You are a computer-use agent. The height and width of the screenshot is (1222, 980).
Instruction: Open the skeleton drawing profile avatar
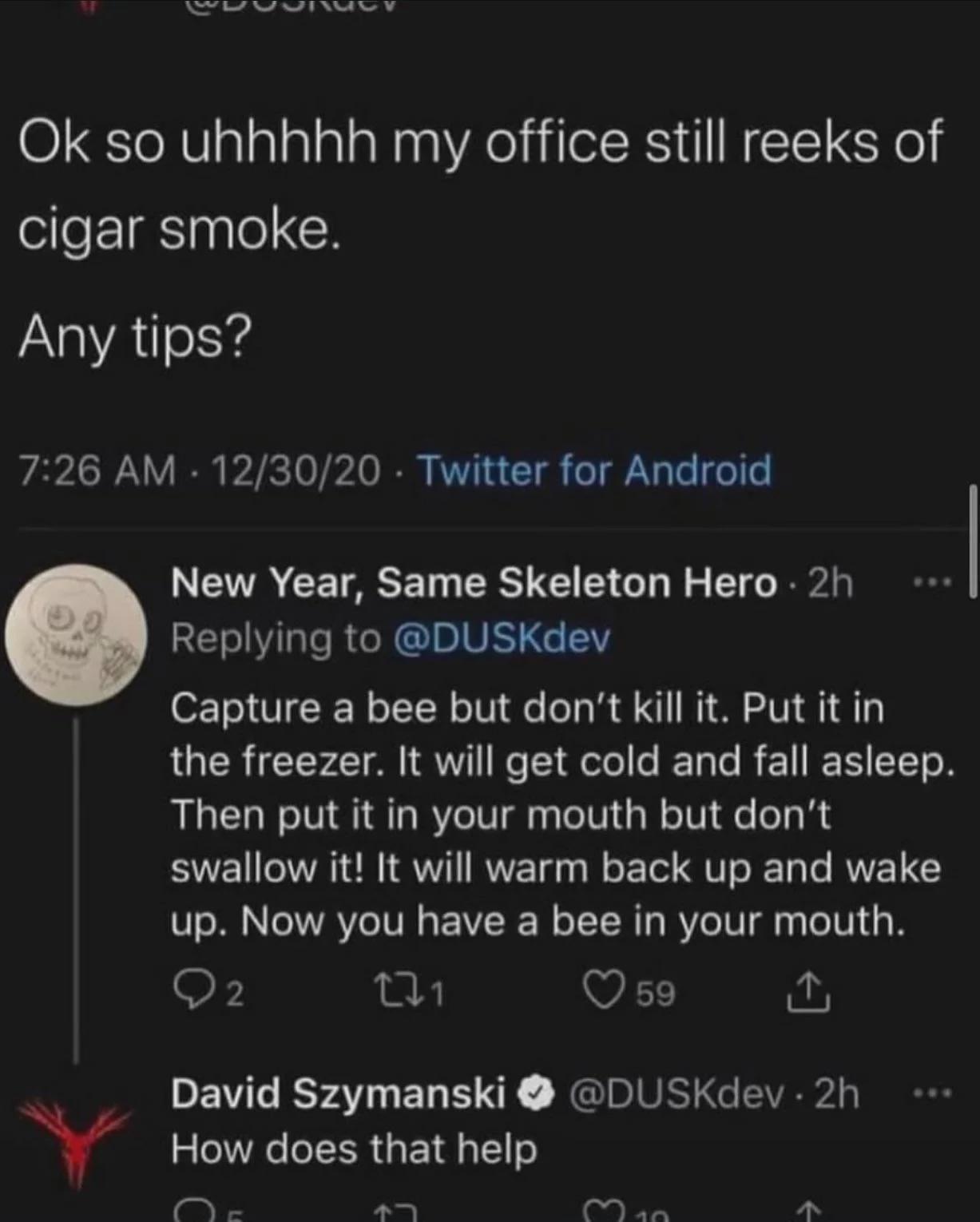[x=76, y=635]
